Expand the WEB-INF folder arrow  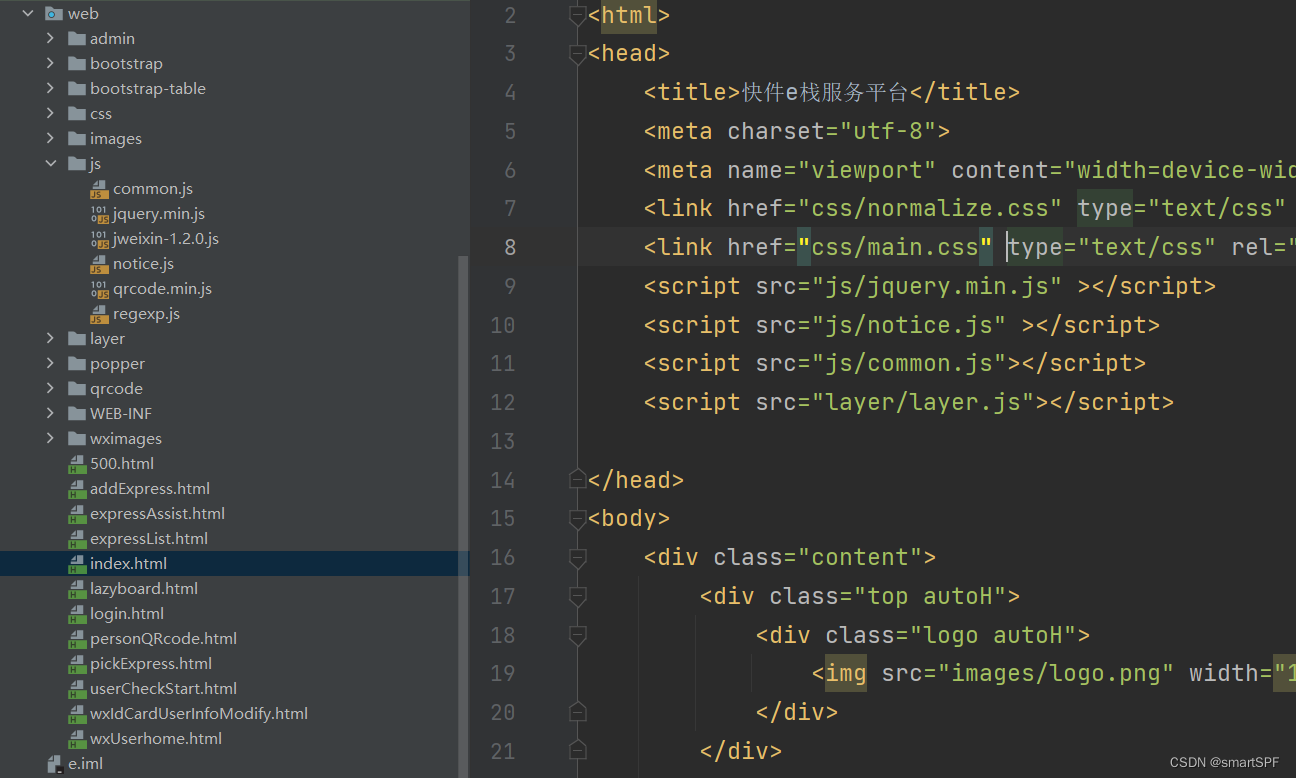(51, 414)
